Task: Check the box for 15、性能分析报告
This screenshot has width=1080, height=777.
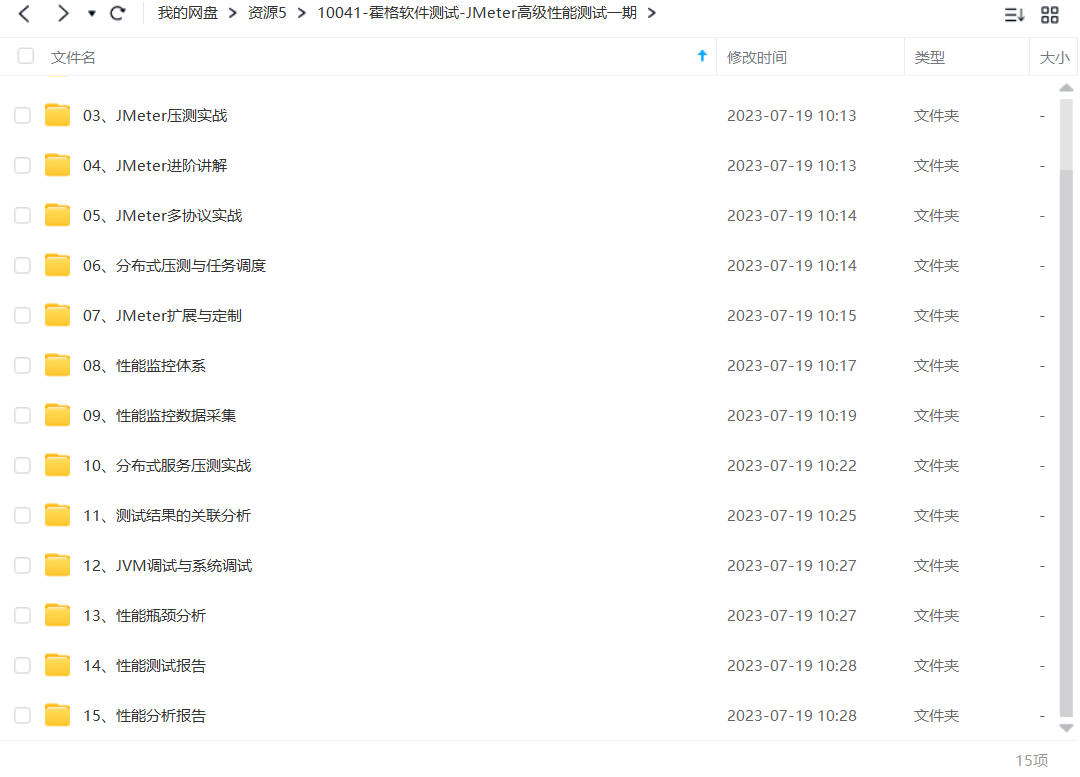Action: tap(23, 716)
